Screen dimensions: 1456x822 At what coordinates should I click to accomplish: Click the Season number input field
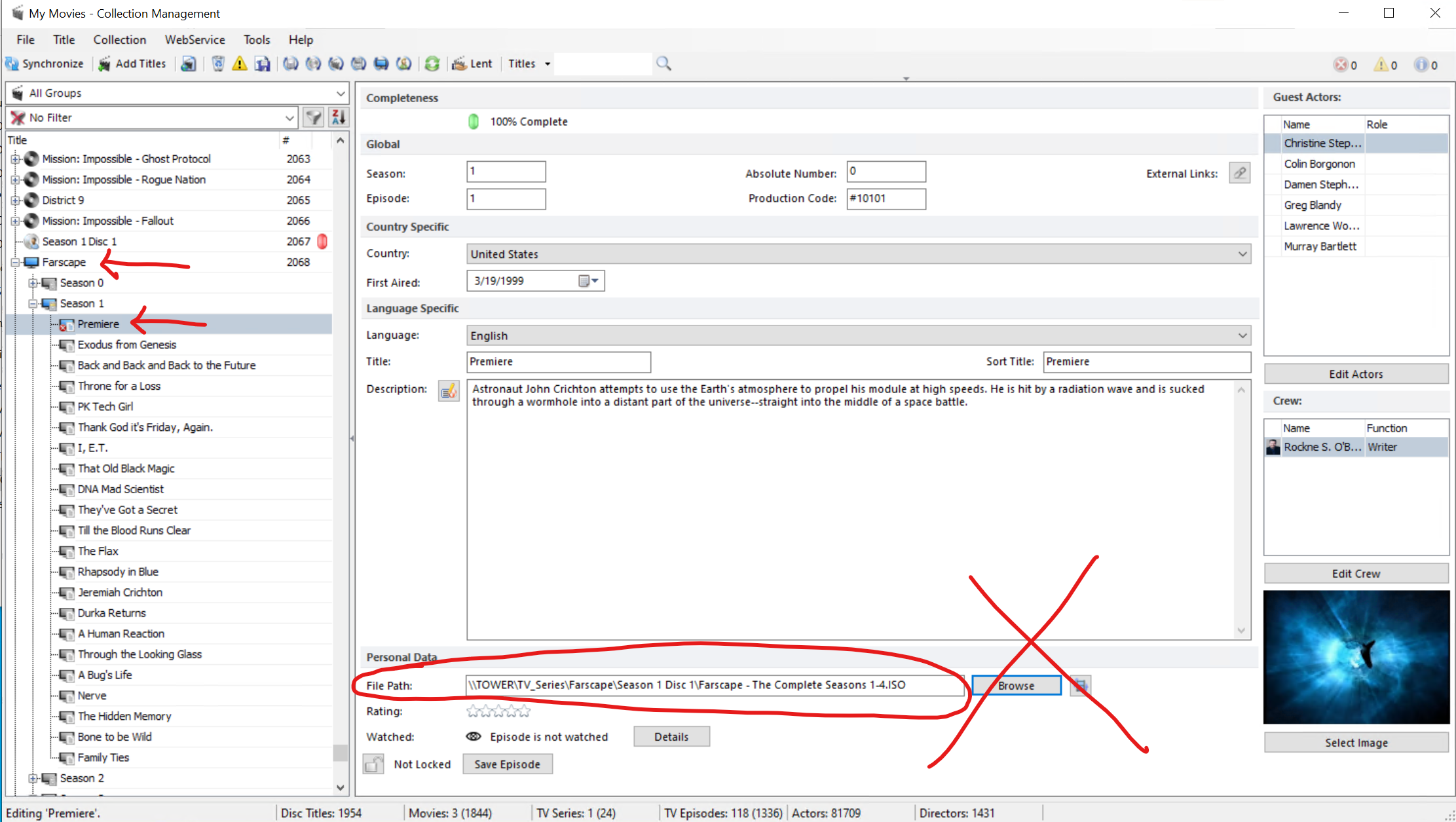coord(506,172)
